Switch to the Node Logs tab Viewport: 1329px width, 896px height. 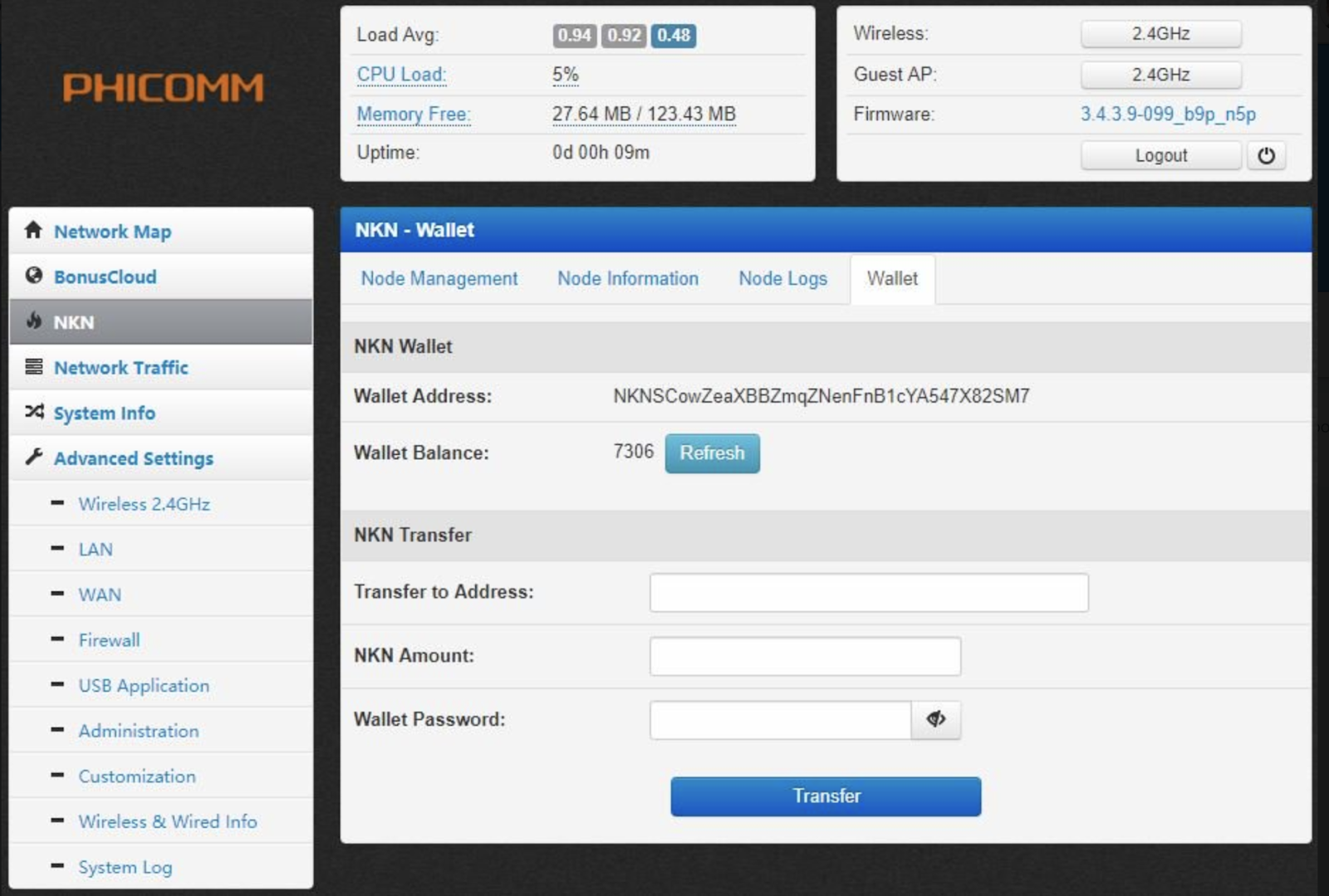click(782, 279)
